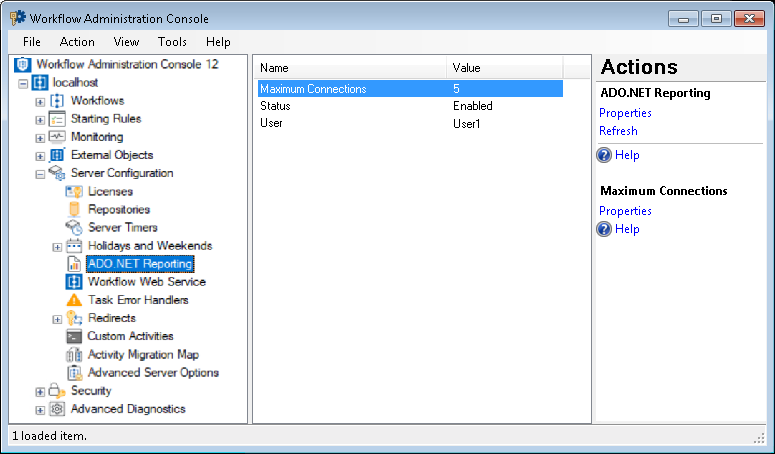Click the Repositories database icon
775x454 pixels.
pos(73,210)
